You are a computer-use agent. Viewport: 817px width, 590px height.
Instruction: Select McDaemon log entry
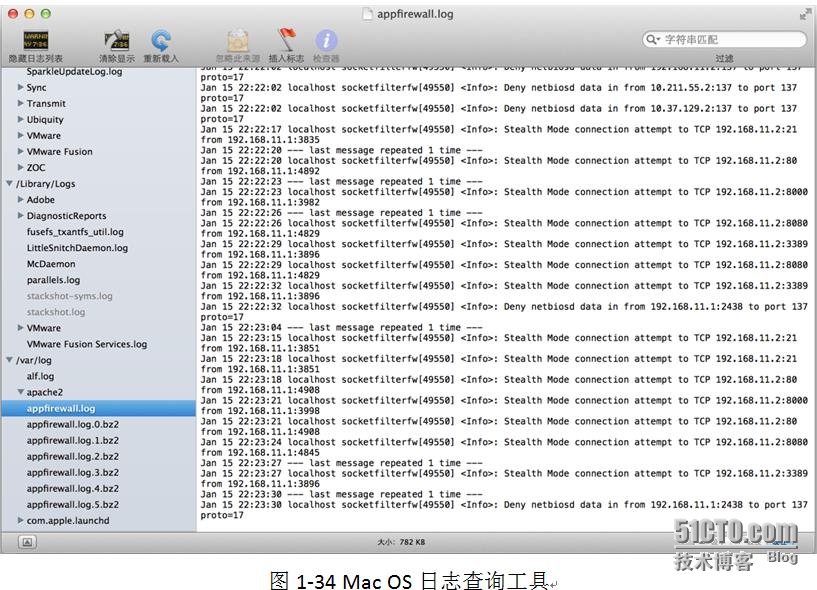[x=51, y=264]
